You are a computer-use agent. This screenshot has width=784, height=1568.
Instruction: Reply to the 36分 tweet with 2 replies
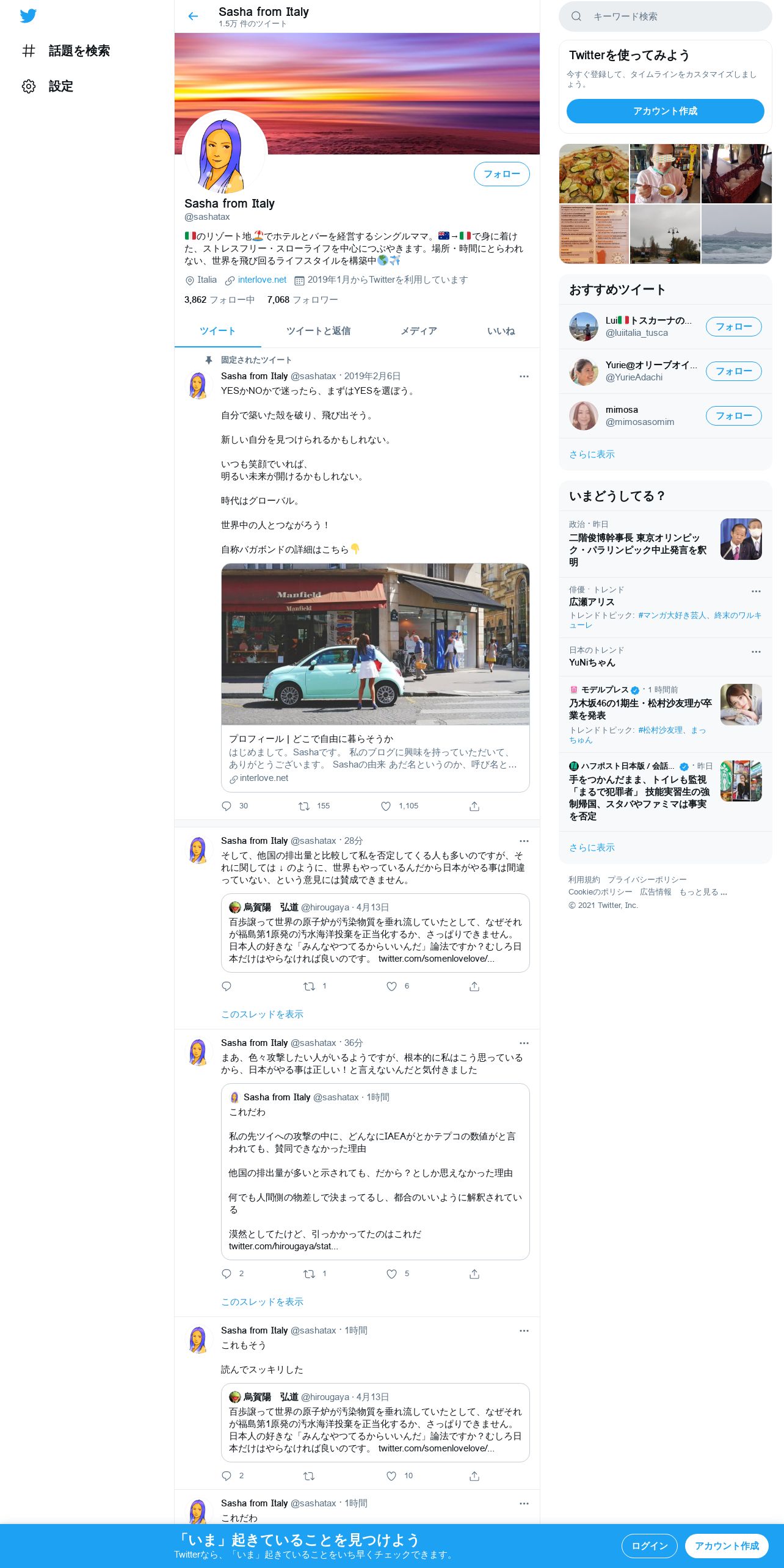click(x=227, y=1274)
